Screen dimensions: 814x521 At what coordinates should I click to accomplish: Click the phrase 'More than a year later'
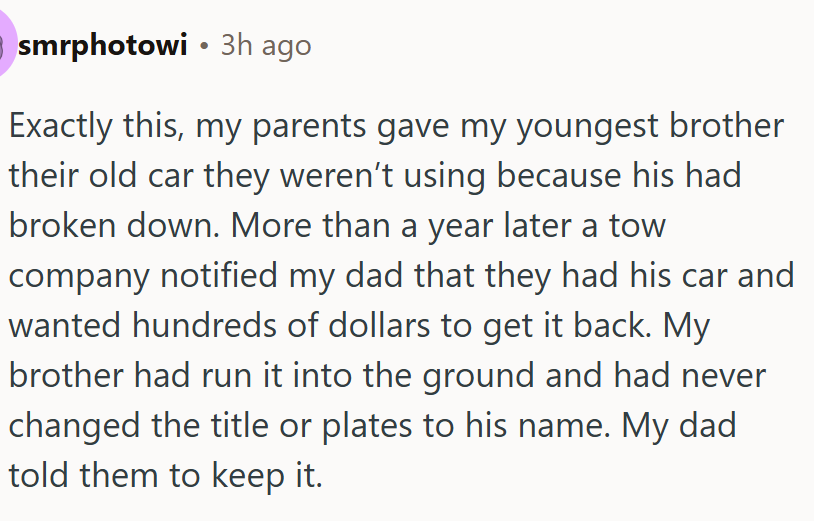click(x=413, y=226)
